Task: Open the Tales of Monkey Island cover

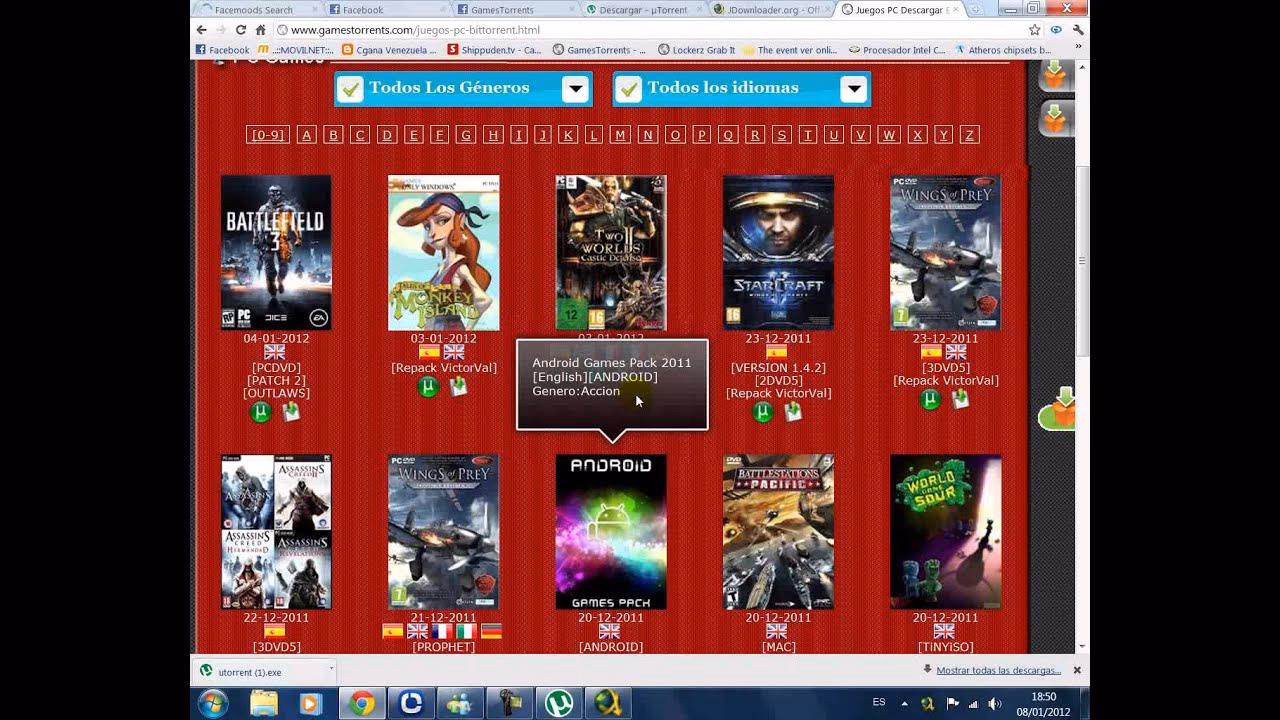Action: (x=443, y=252)
